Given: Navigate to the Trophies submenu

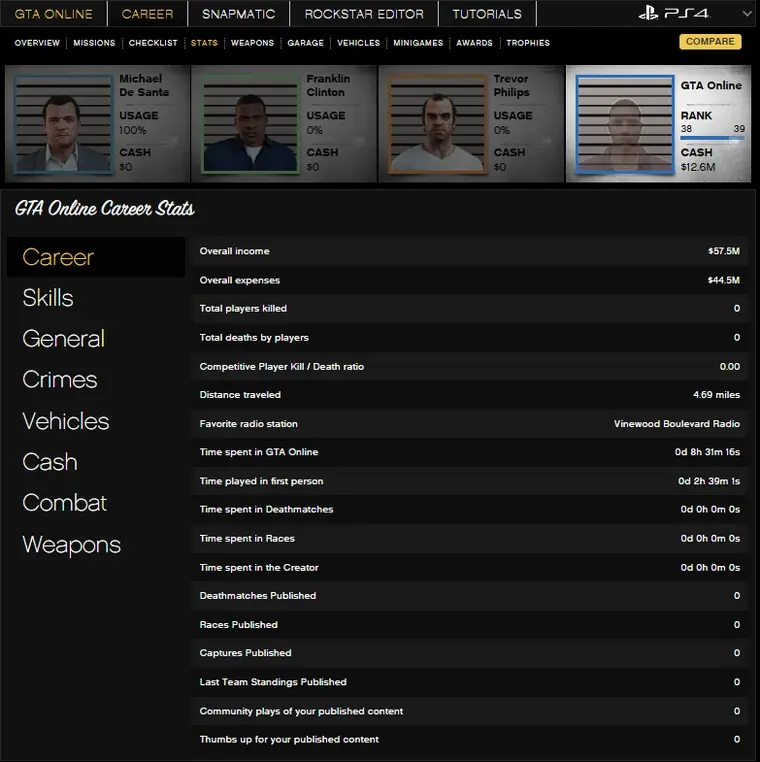Looking at the screenshot, I should [528, 43].
